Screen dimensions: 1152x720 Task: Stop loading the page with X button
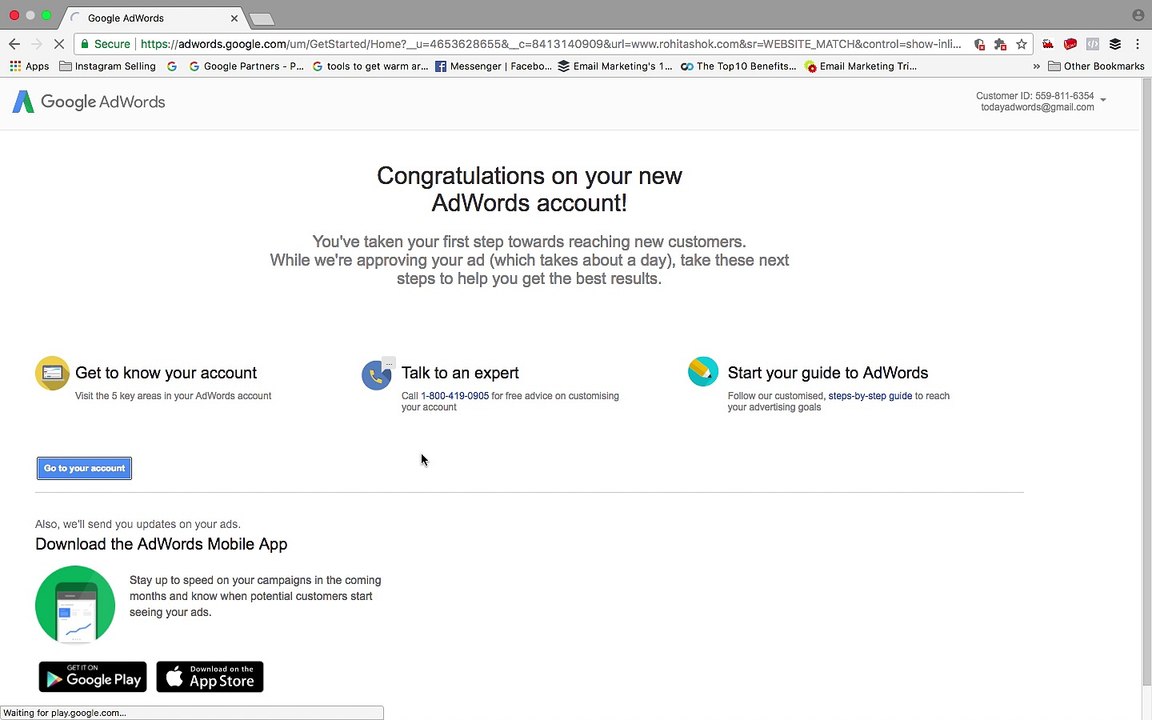[x=60, y=44]
